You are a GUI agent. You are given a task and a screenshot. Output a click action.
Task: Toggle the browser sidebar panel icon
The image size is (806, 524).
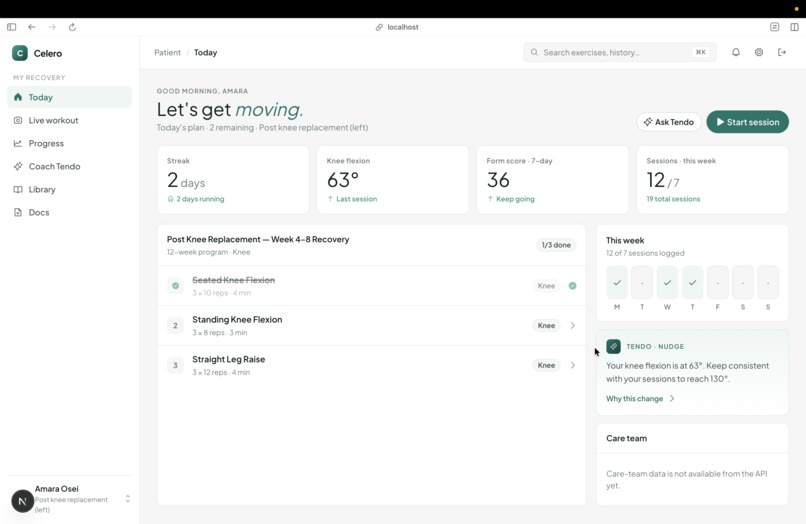coord(11,27)
